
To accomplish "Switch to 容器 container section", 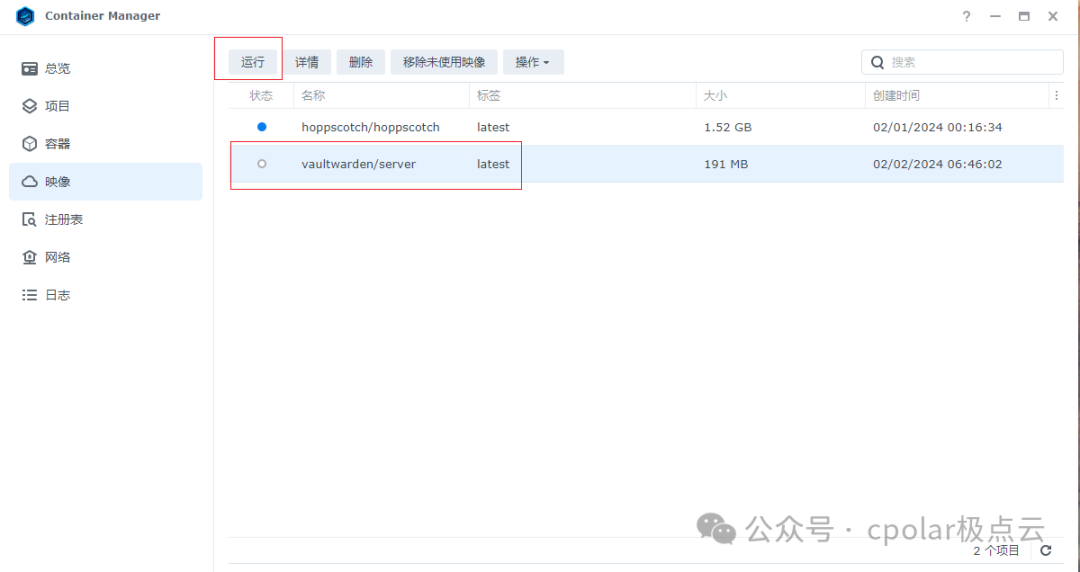I will pyautogui.click(x=106, y=144).
